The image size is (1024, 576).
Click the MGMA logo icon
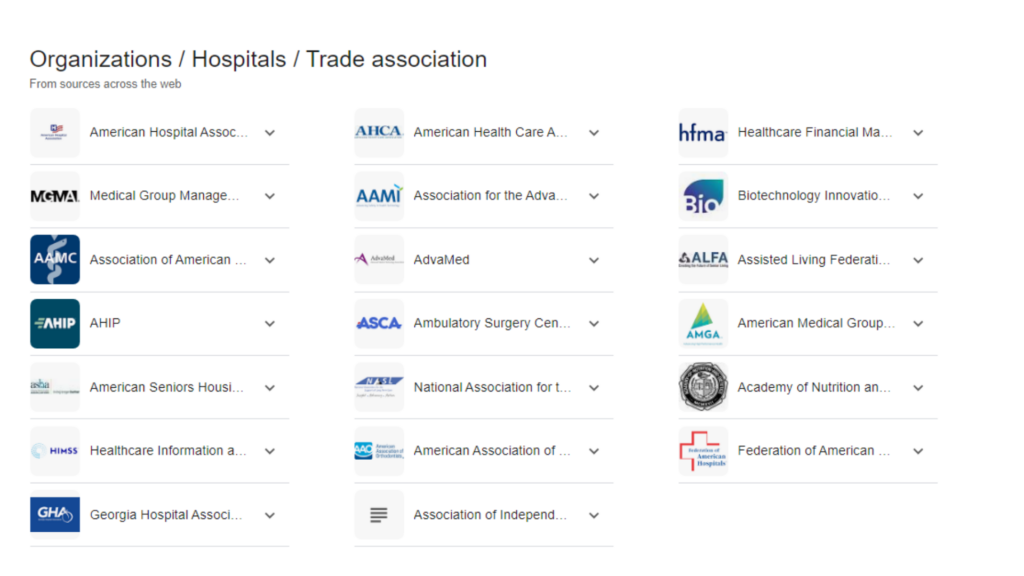click(x=55, y=195)
